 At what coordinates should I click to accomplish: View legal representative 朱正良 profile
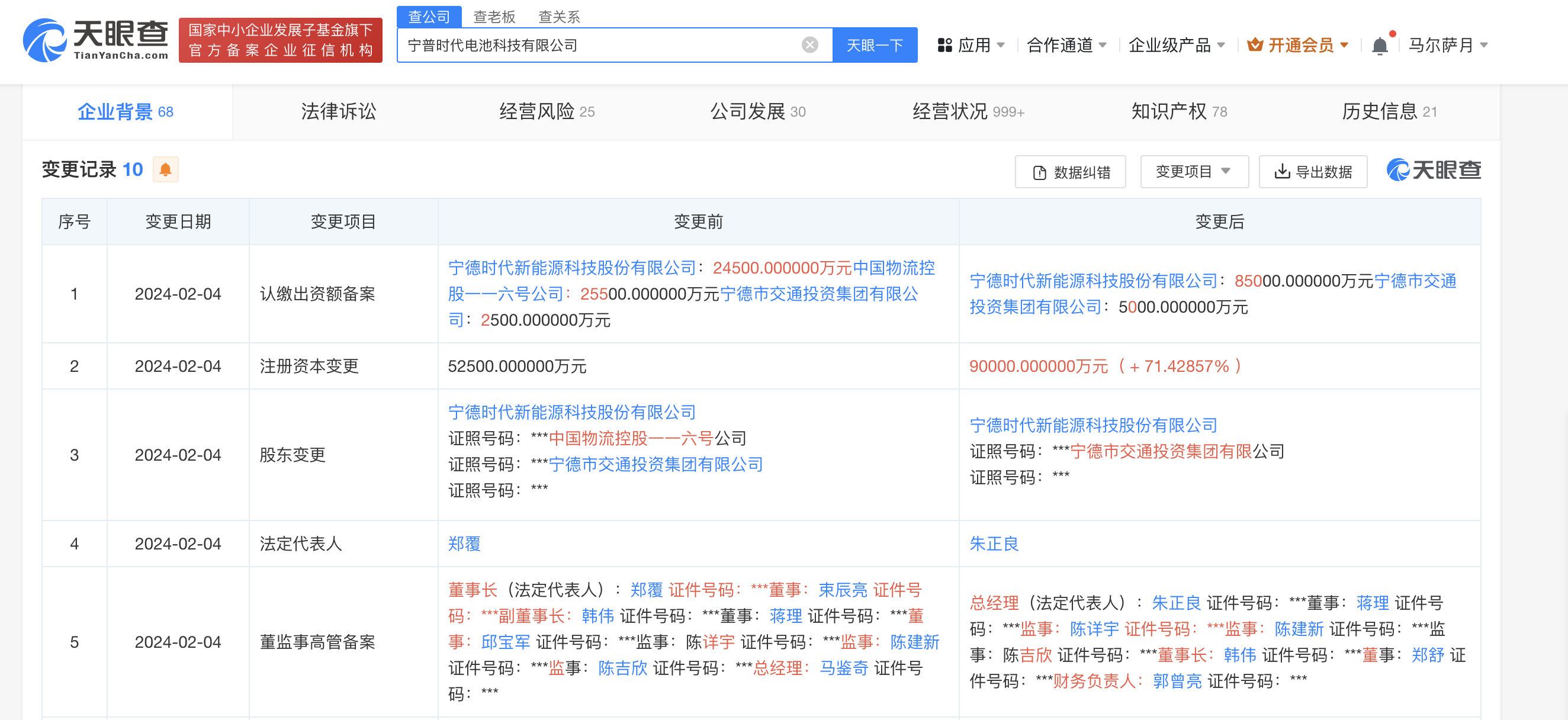click(994, 544)
